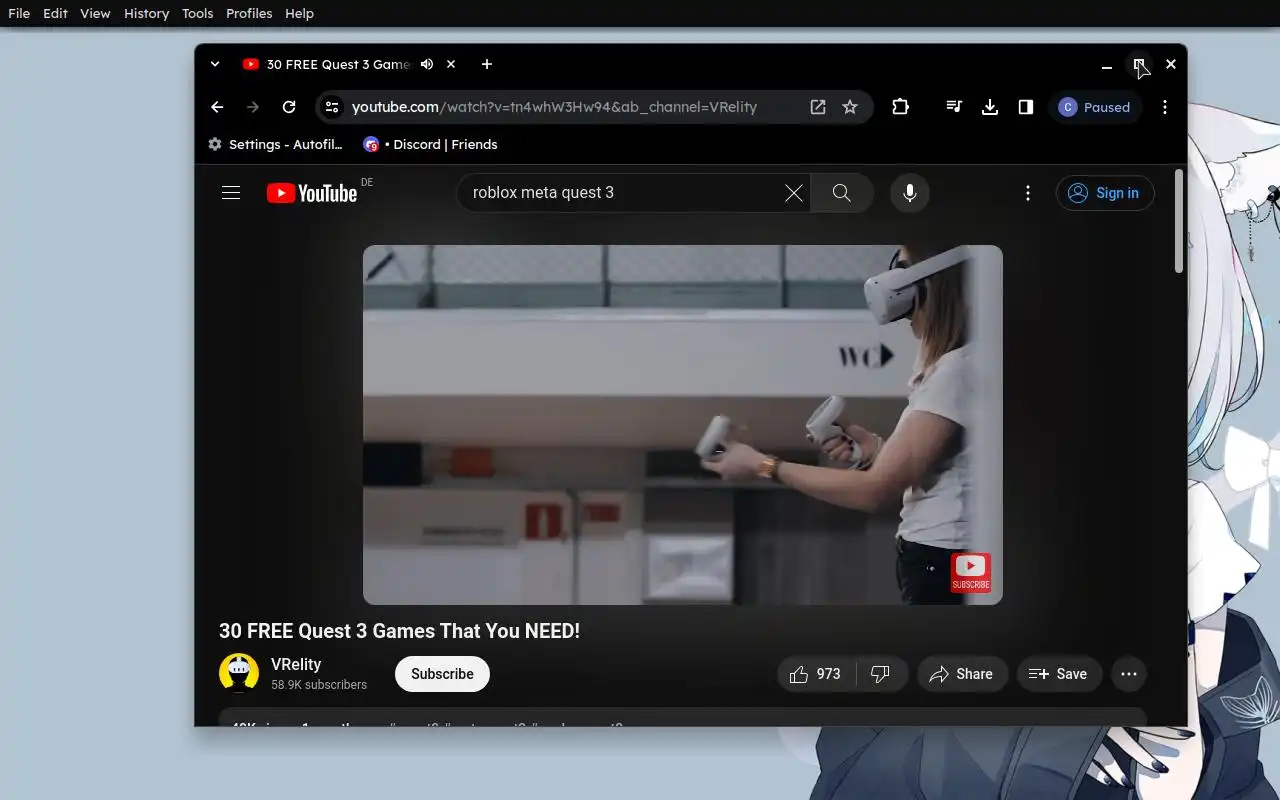This screenshot has width=1280, height=800.
Task: Open the File menu
Action: 19,13
